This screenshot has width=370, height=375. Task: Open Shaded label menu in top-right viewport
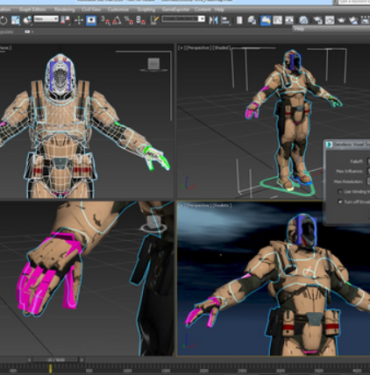(x=221, y=48)
